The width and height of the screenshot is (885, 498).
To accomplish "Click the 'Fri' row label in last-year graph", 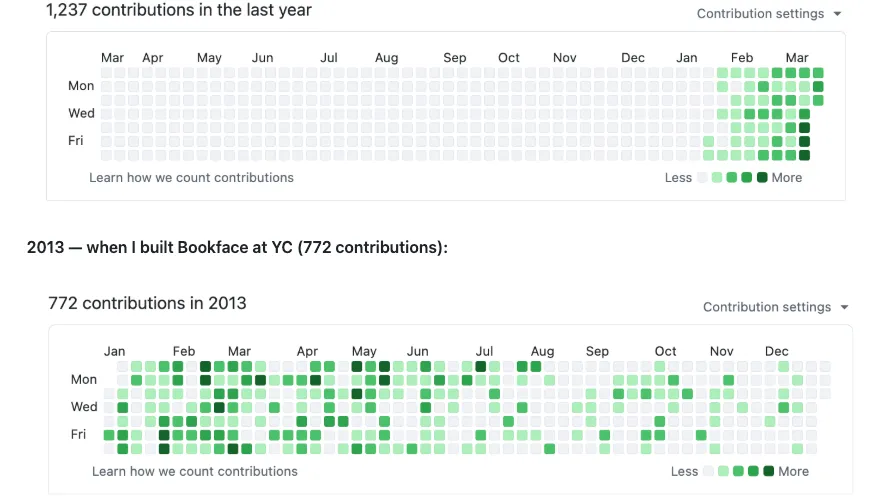I will [76, 141].
